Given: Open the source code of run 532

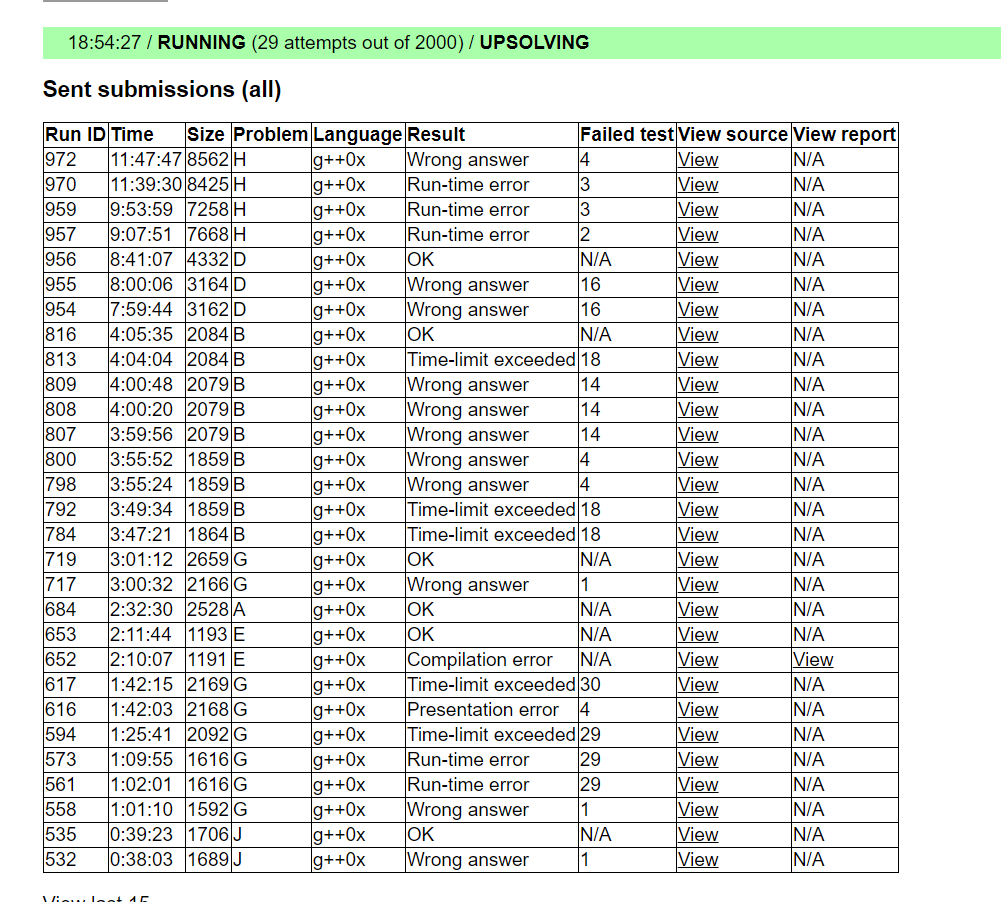Looking at the screenshot, I should coord(697,860).
